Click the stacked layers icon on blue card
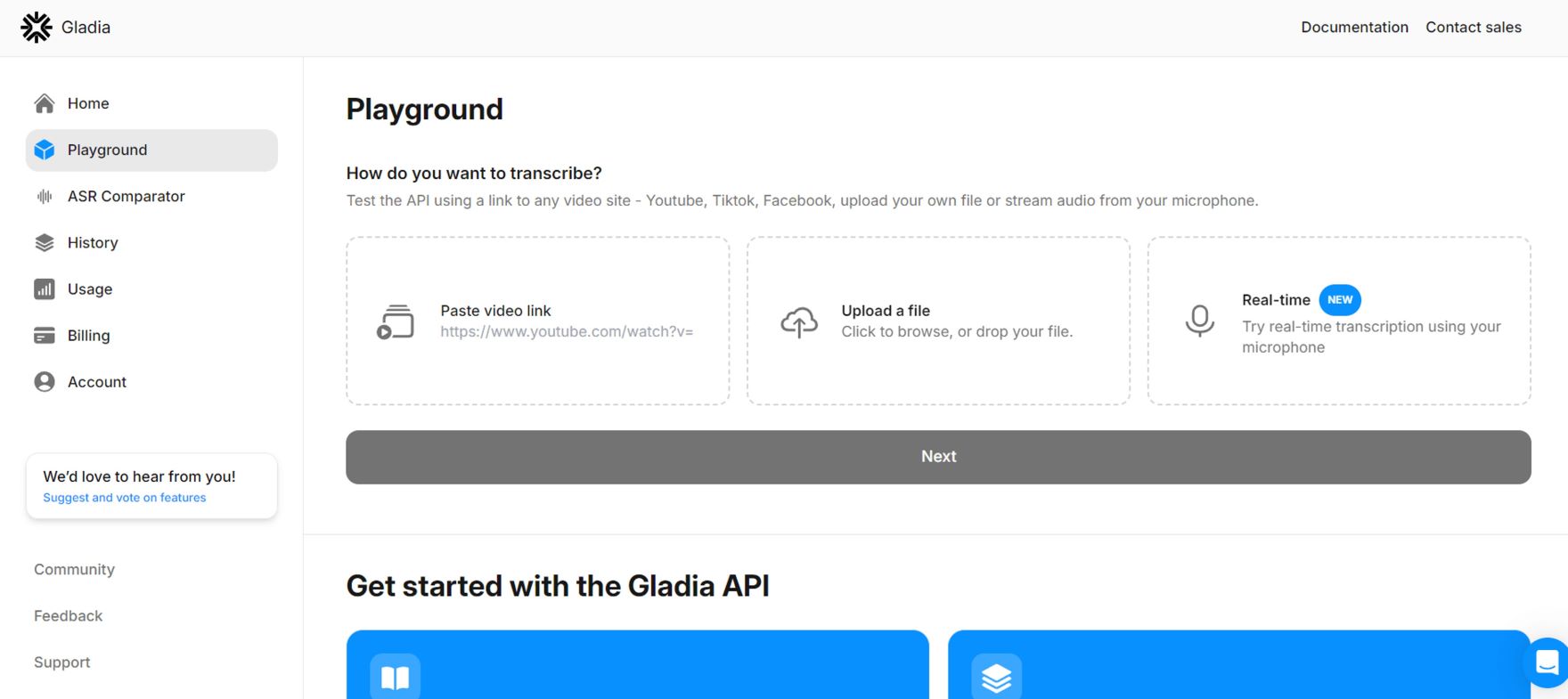Viewport: 1568px width, 699px height. coord(996,678)
